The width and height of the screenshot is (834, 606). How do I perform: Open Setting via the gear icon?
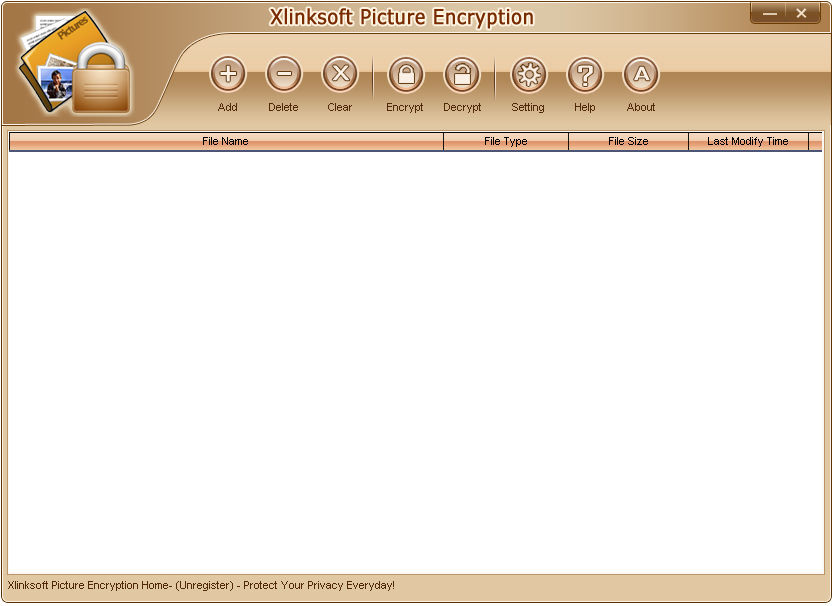tap(528, 74)
